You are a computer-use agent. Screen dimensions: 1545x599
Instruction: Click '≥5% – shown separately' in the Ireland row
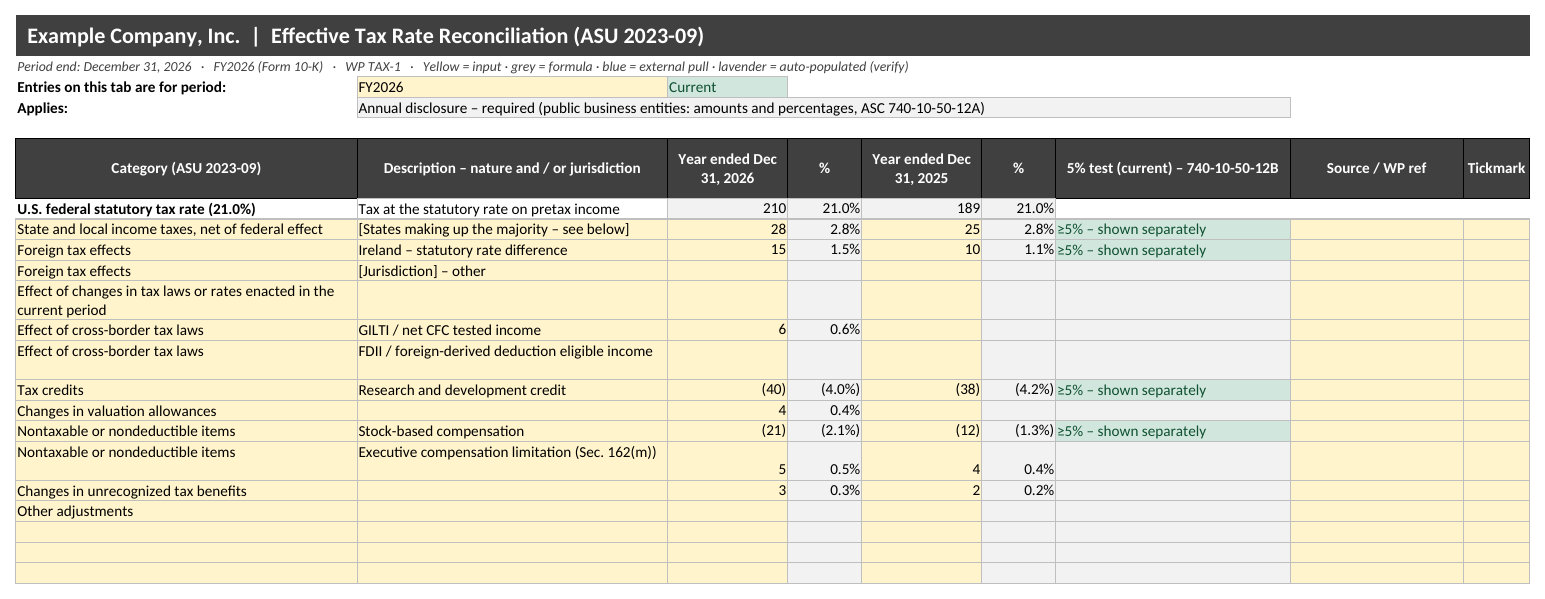pos(1172,250)
